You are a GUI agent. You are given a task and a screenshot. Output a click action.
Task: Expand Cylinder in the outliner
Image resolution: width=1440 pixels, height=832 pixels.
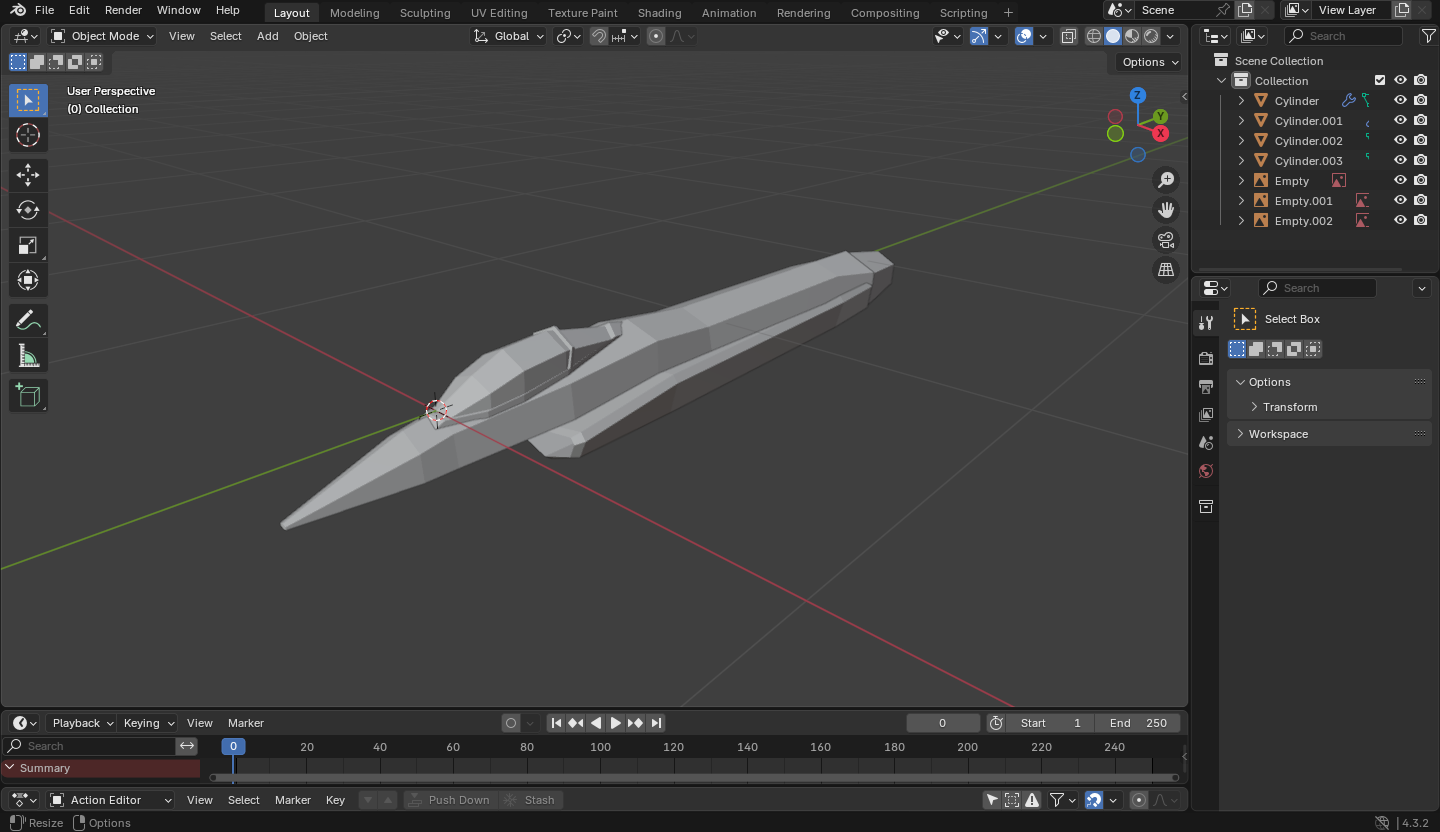tap(1241, 100)
